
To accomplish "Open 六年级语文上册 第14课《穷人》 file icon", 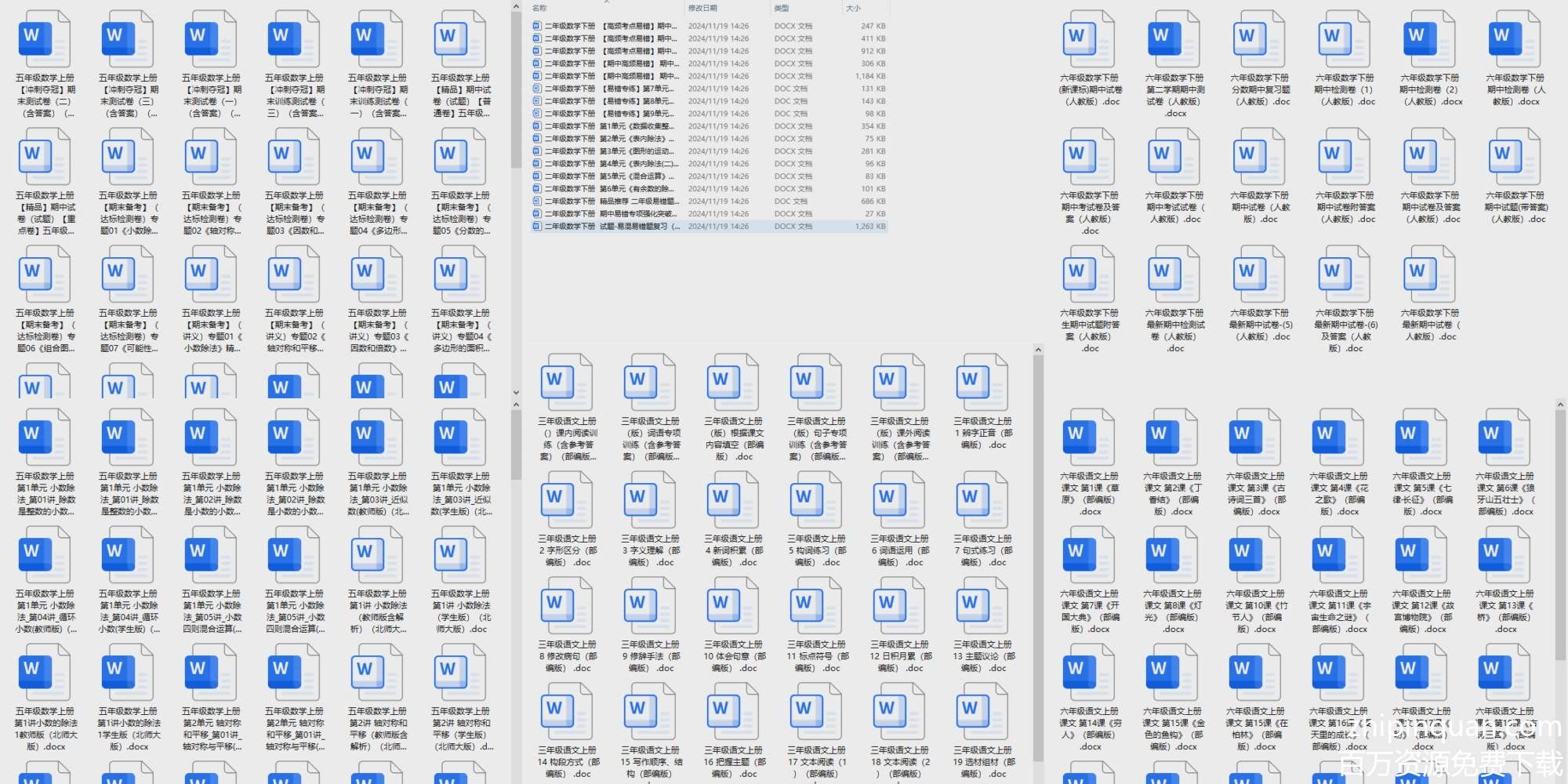I will [1088, 672].
